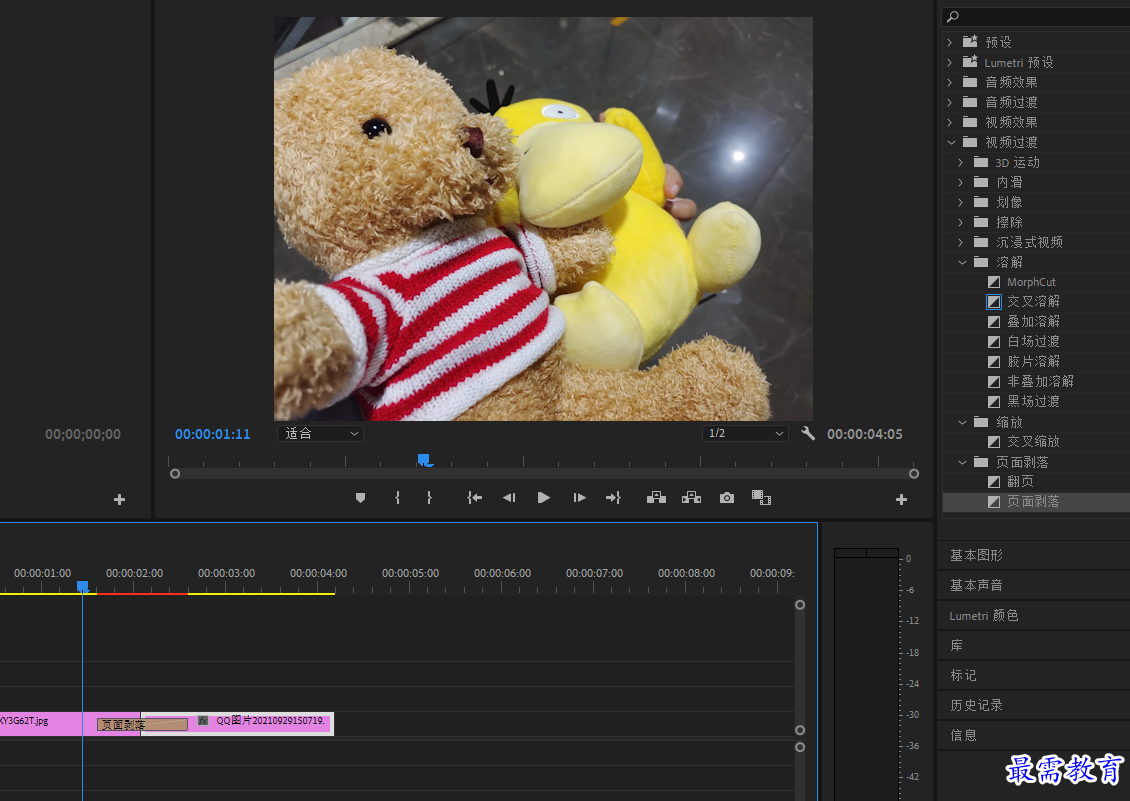Click the effects search magnifier icon

coord(953,16)
